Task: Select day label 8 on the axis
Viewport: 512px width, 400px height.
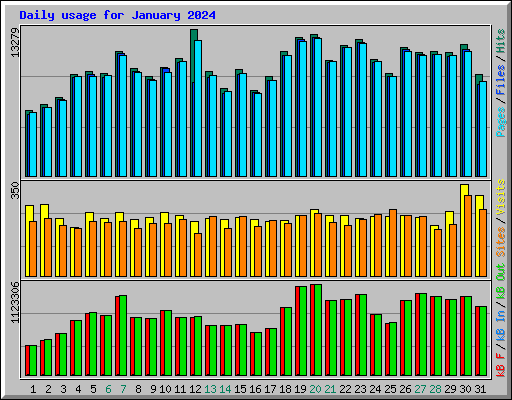Action: 138,389
